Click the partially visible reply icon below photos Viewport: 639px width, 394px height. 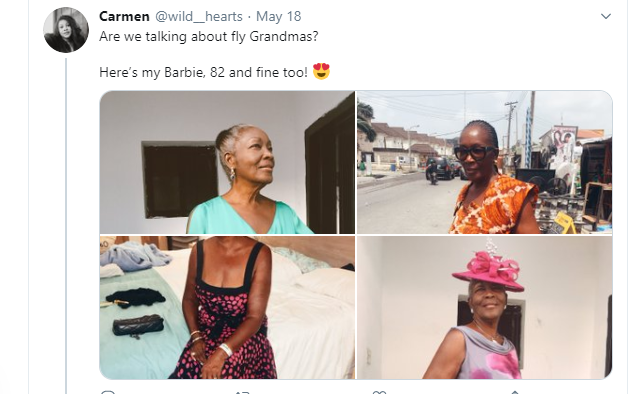pyautogui.click(x=108, y=392)
